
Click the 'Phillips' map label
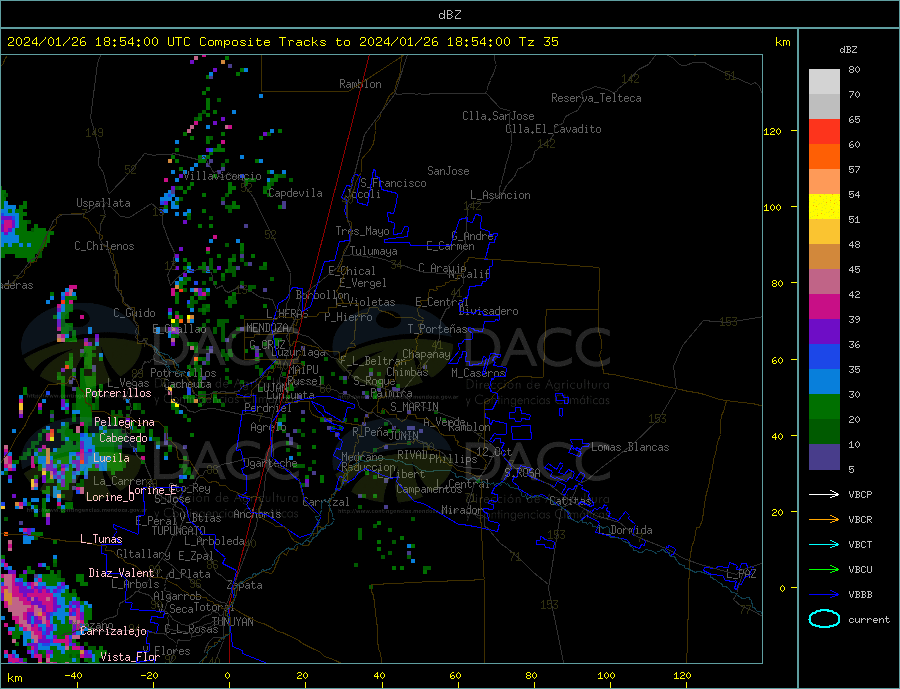(453, 459)
